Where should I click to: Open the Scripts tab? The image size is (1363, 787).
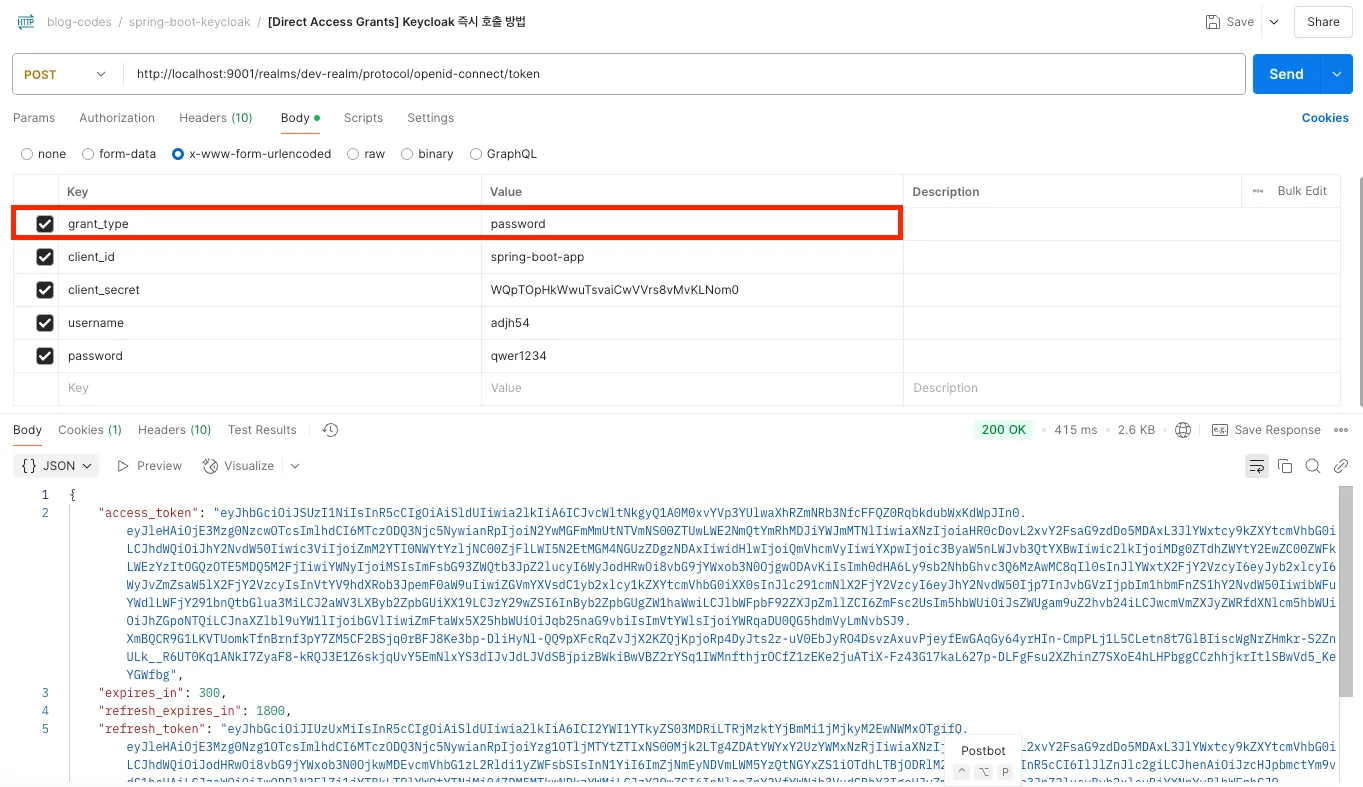[363, 118]
